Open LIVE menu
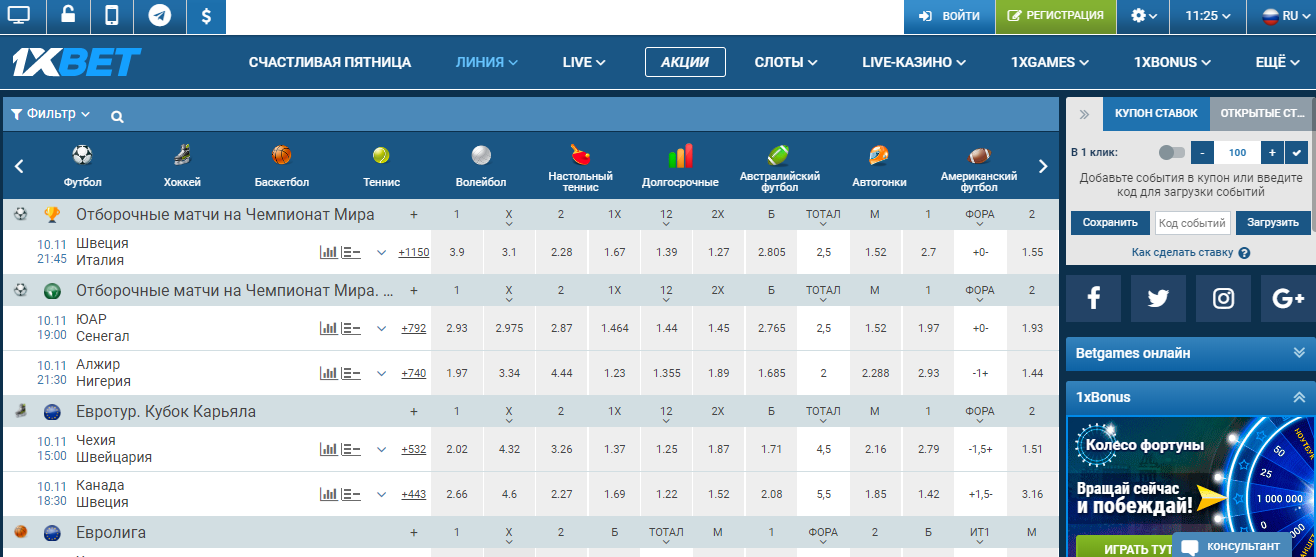The image size is (1316, 557). [x=584, y=62]
